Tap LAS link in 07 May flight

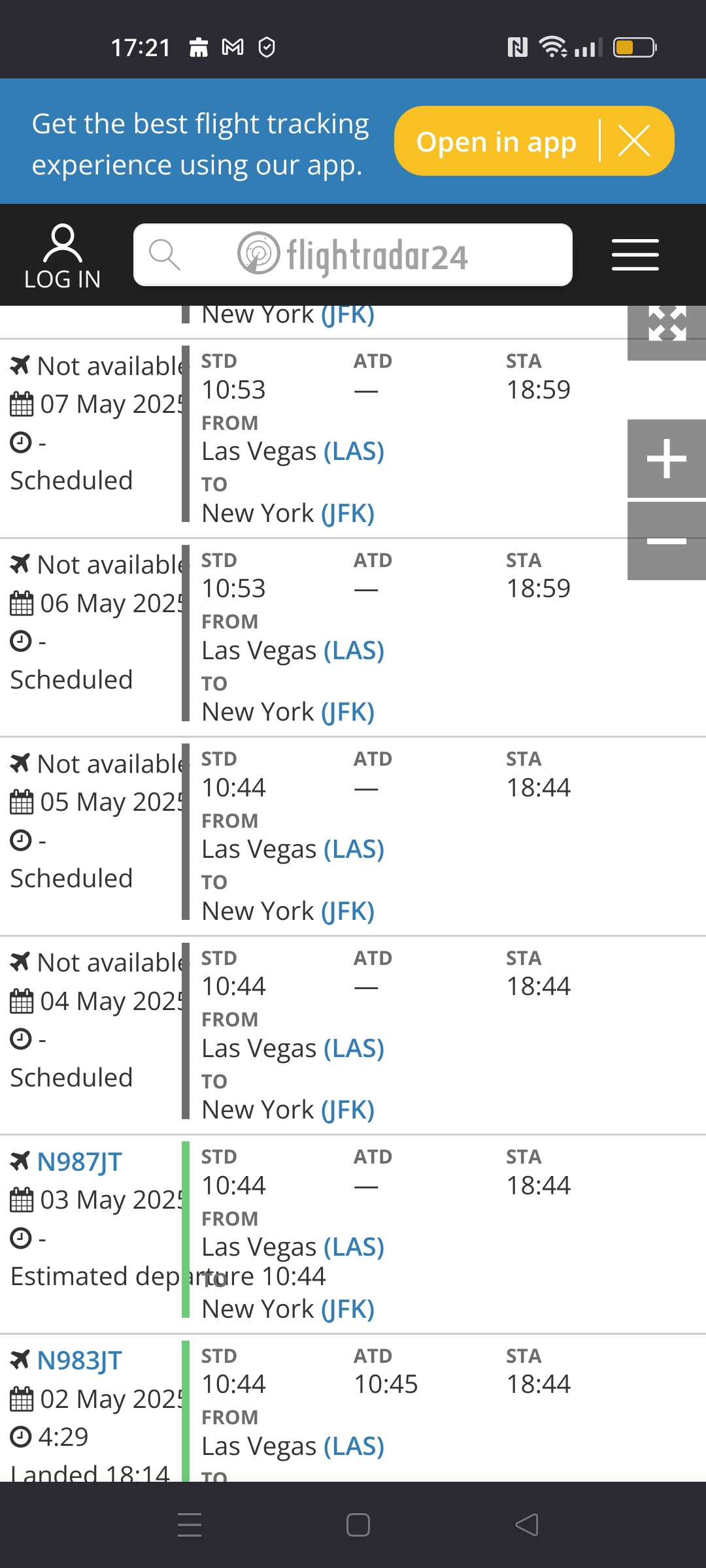point(354,451)
